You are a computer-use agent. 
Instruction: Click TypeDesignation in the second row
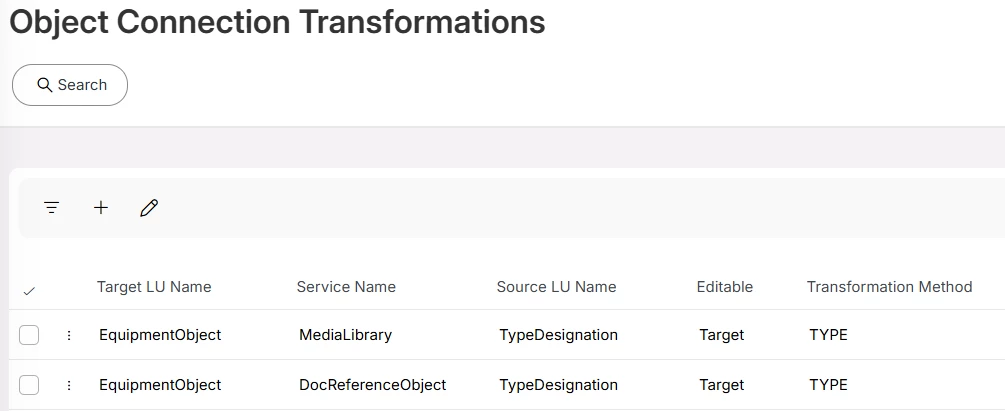558,385
